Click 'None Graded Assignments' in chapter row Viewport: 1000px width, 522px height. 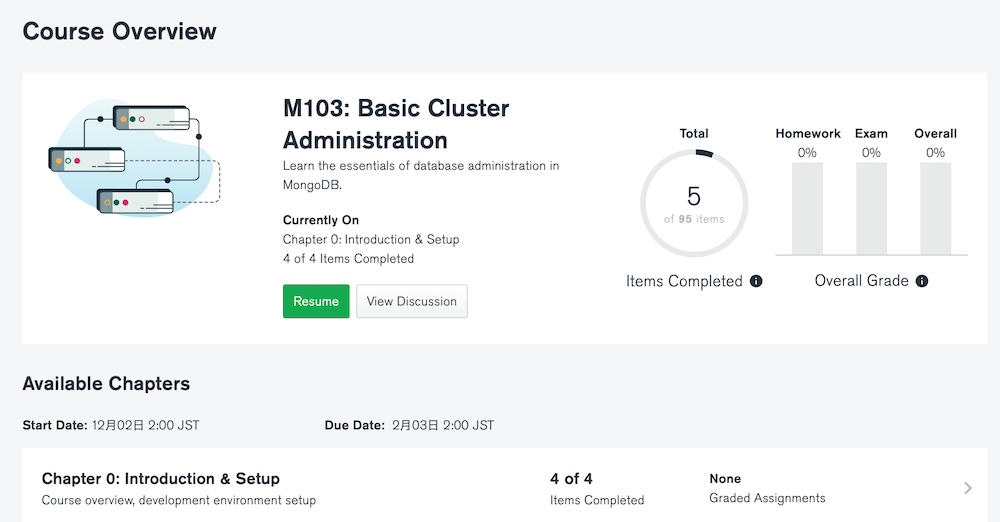[767, 488]
